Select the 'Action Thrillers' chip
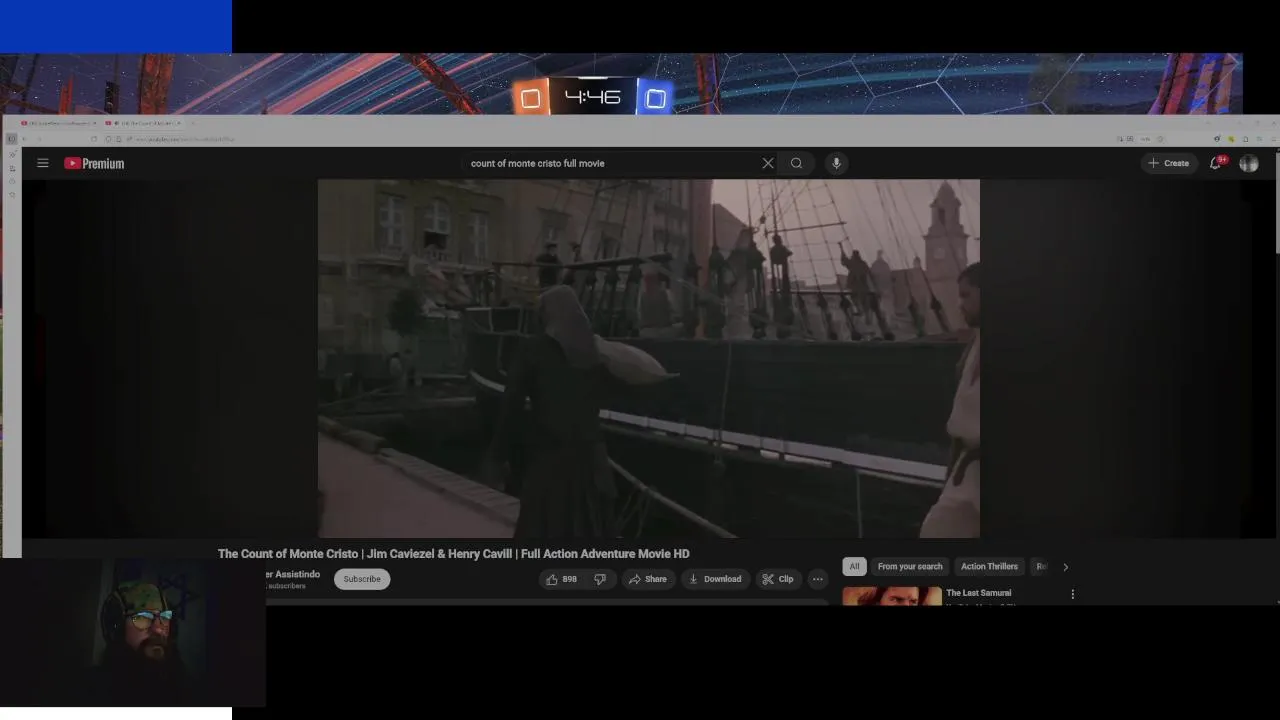The image size is (1280, 720). pos(989,566)
